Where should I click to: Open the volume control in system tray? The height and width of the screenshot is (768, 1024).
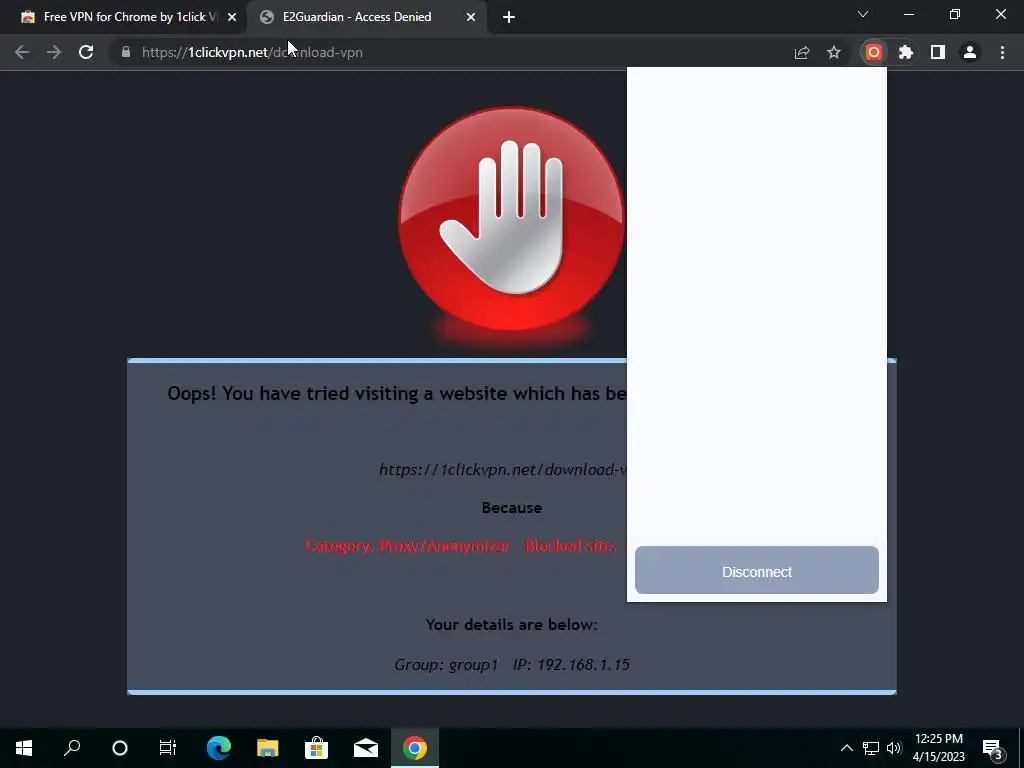point(894,748)
